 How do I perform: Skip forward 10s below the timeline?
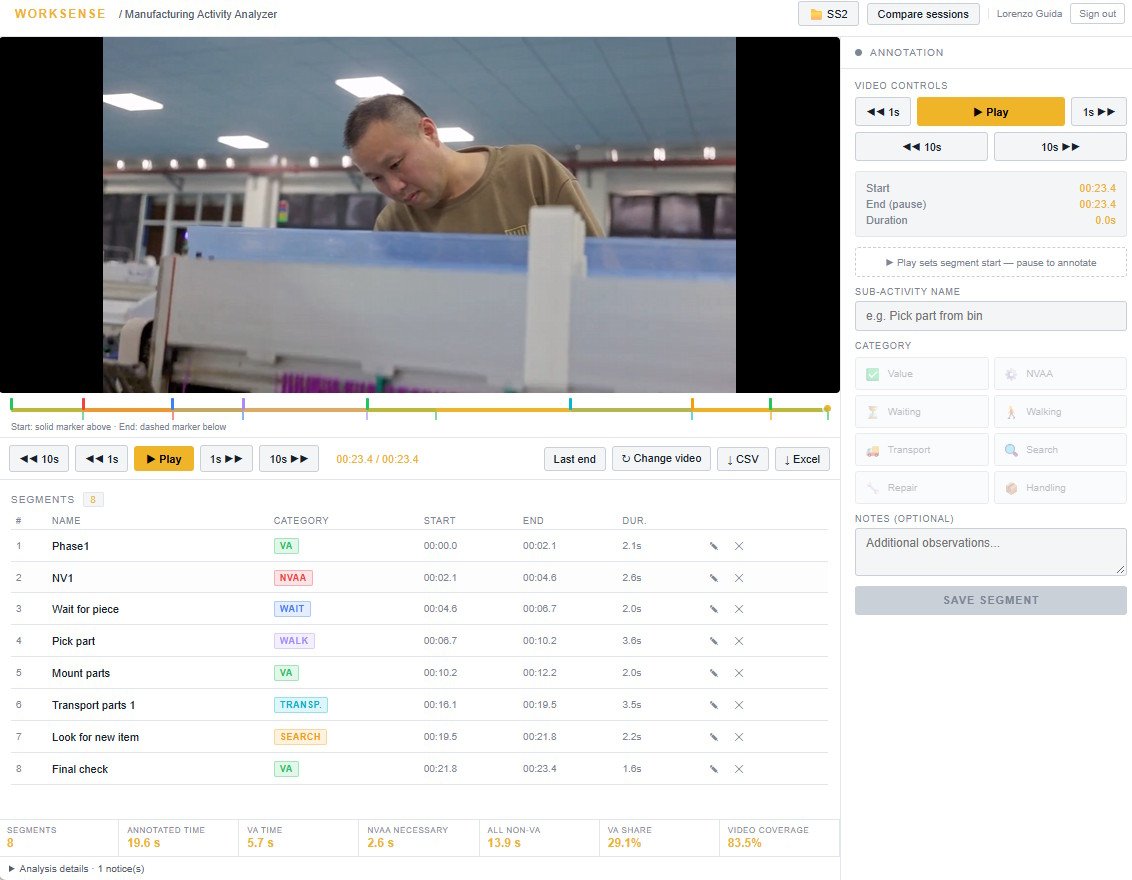[x=289, y=458]
